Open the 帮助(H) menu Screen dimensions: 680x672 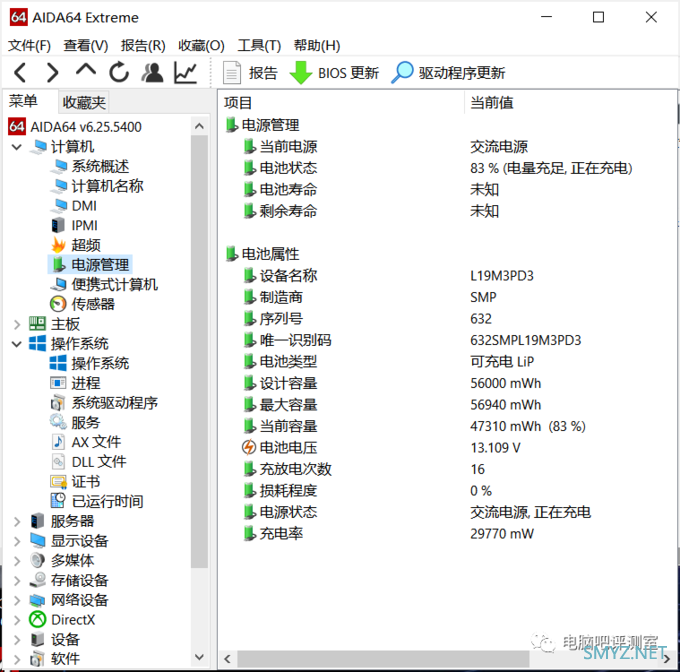[317, 45]
